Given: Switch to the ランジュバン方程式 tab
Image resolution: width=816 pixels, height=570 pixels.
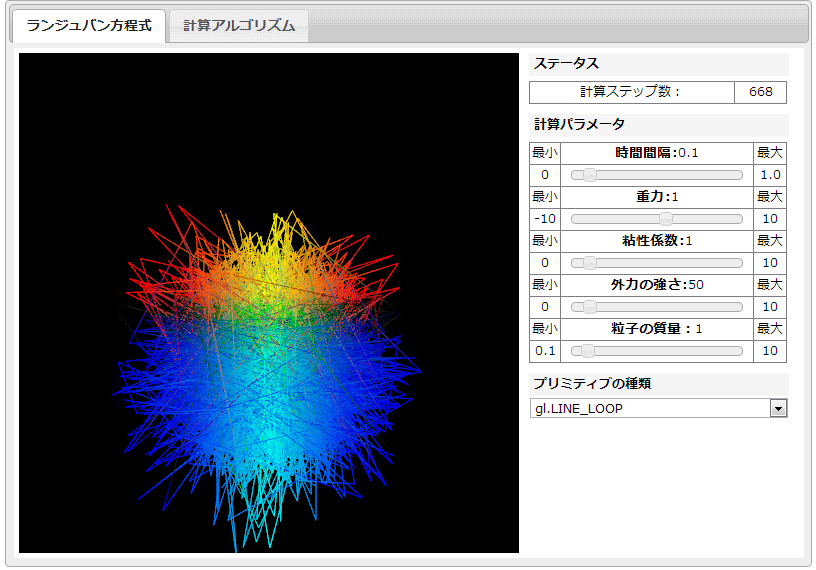Looking at the screenshot, I should click(x=88, y=26).
